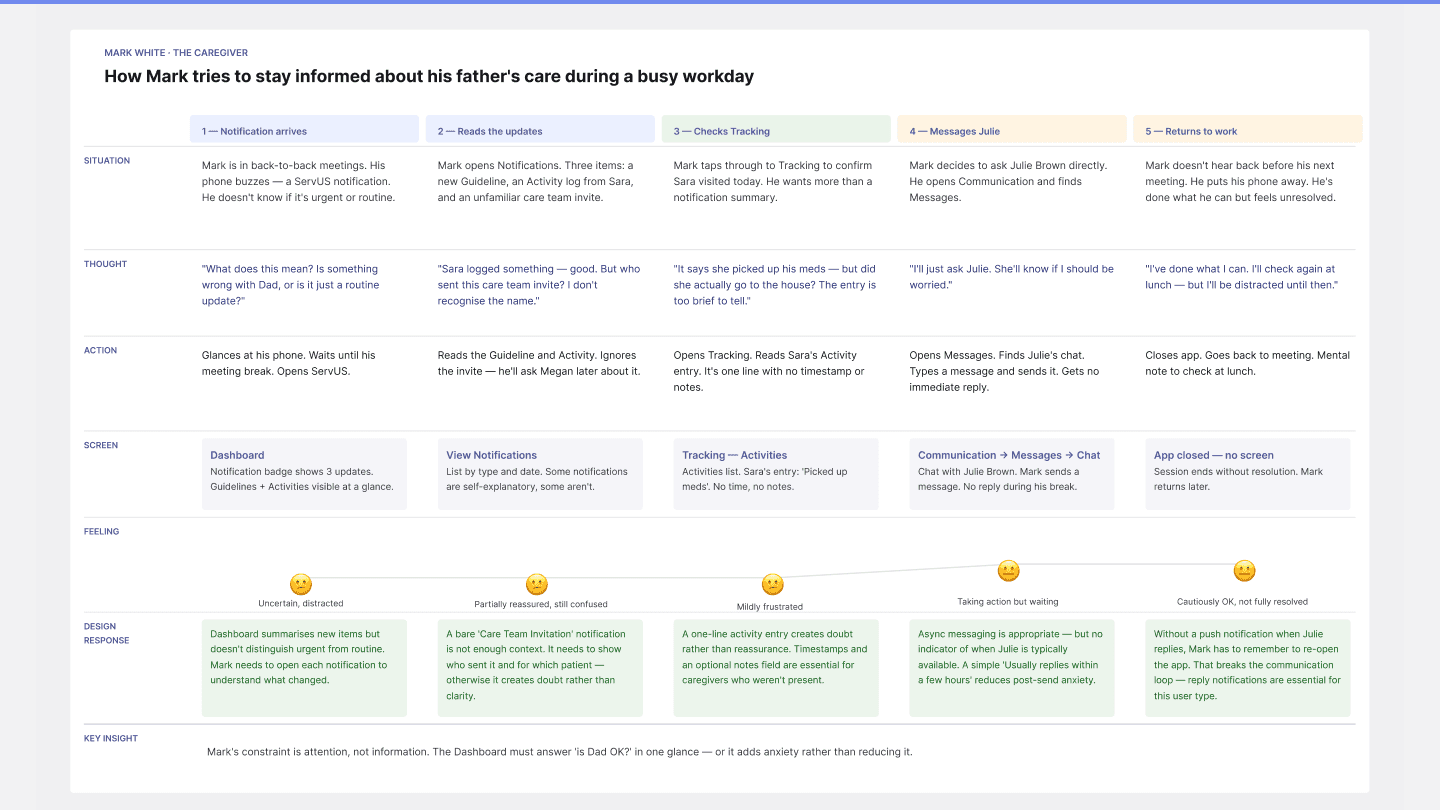Select the 'Mildly frustrated' emoji face

tap(772, 584)
